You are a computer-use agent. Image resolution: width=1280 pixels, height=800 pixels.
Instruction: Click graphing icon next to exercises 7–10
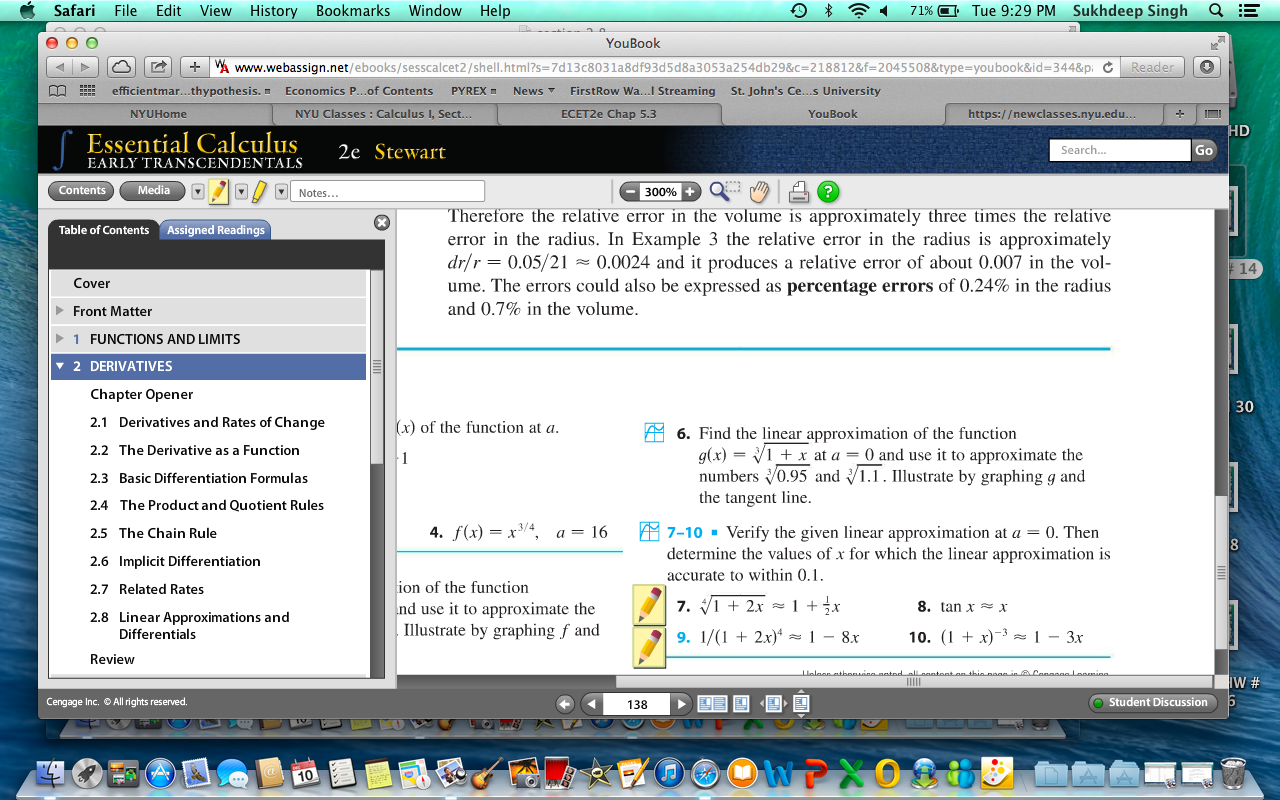649,531
